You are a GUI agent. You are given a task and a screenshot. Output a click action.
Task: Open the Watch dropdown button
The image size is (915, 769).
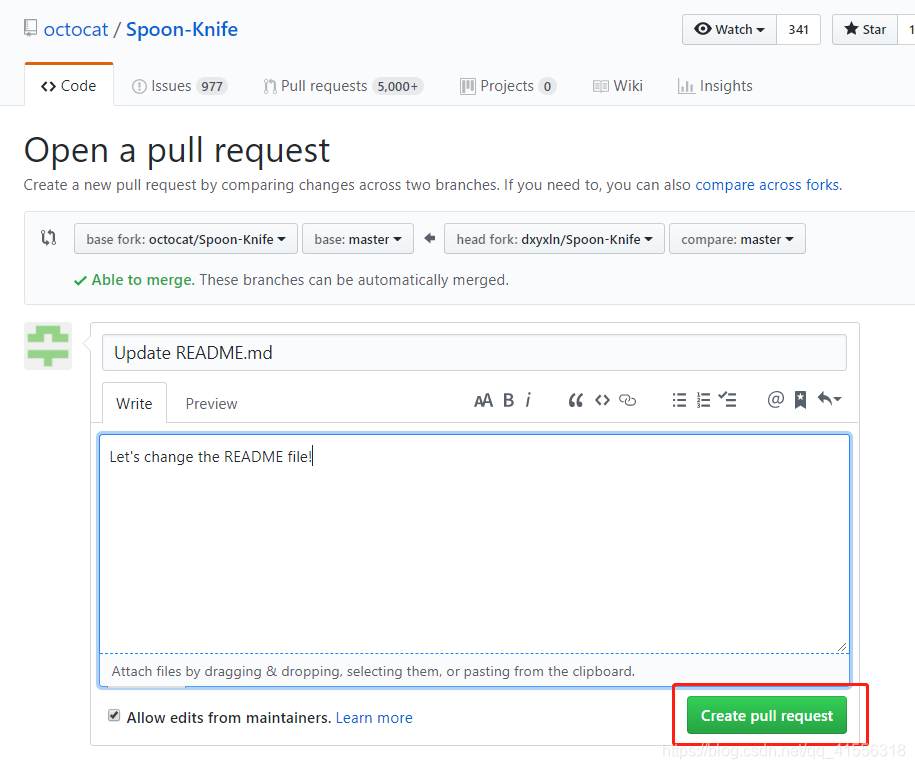(x=729, y=29)
